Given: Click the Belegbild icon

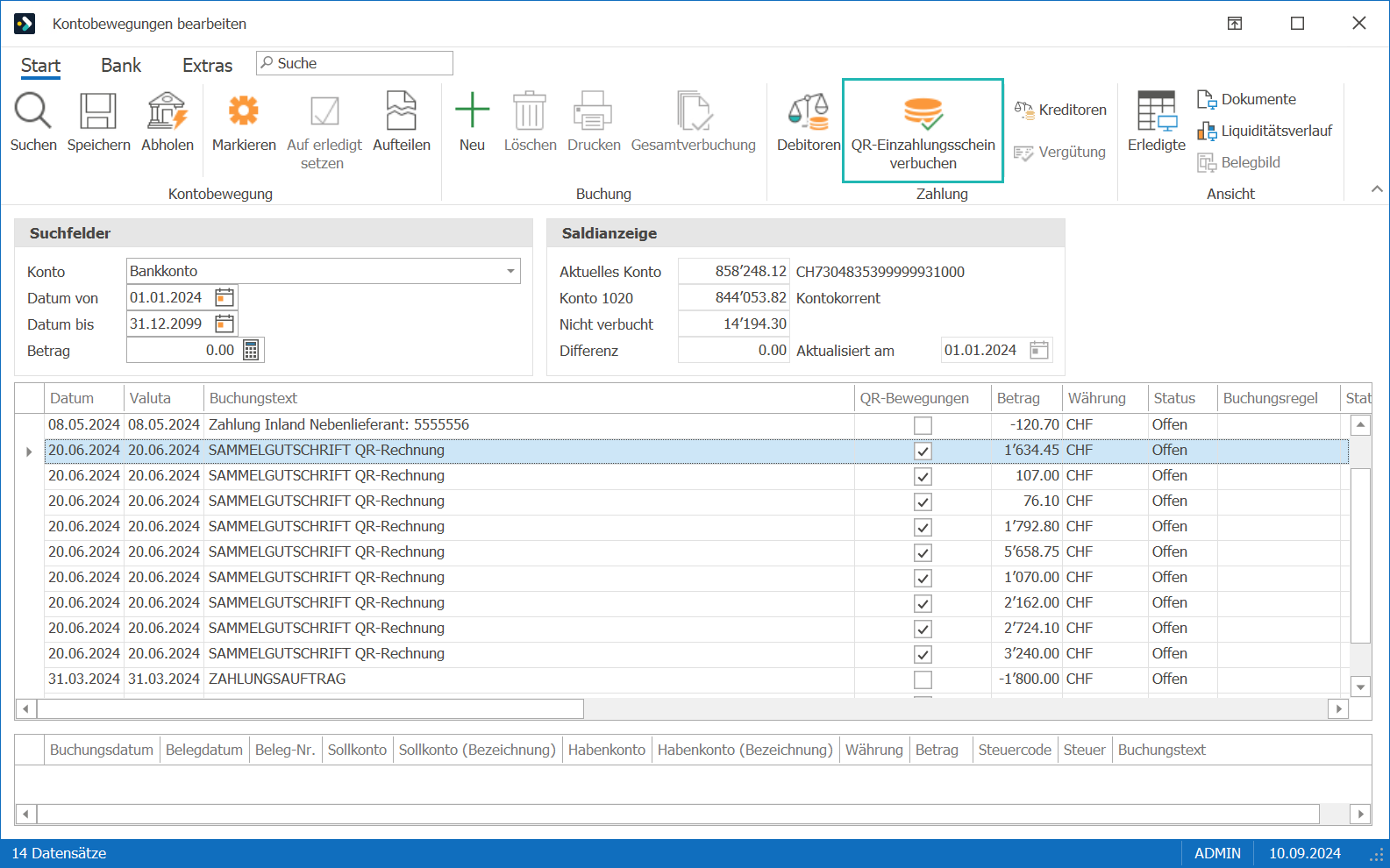Looking at the screenshot, I should click(x=1206, y=163).
